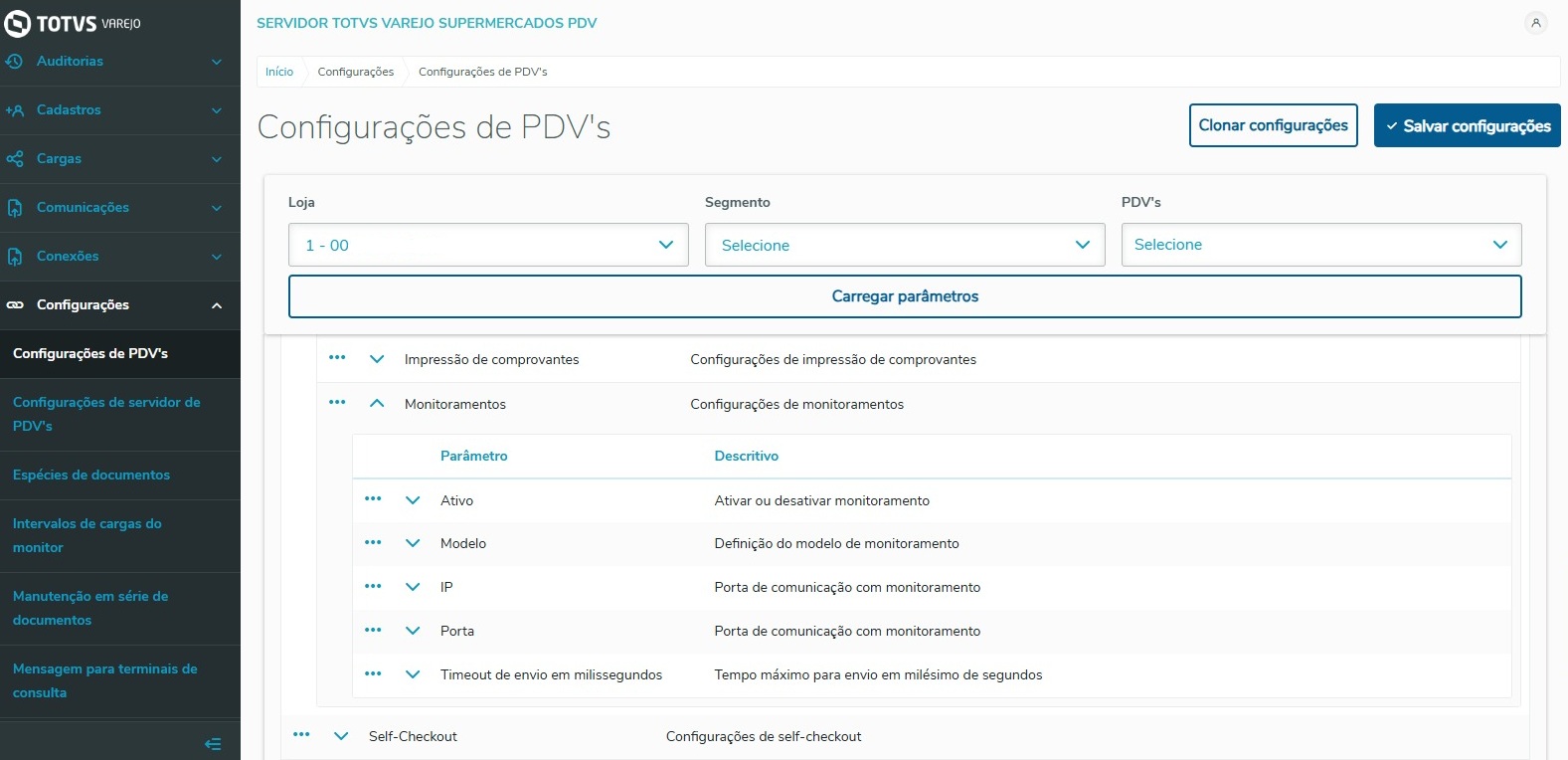This screenshot has width=1568, height=760.
Task: Expand the IP parameter row
Action: coord(413,587)
